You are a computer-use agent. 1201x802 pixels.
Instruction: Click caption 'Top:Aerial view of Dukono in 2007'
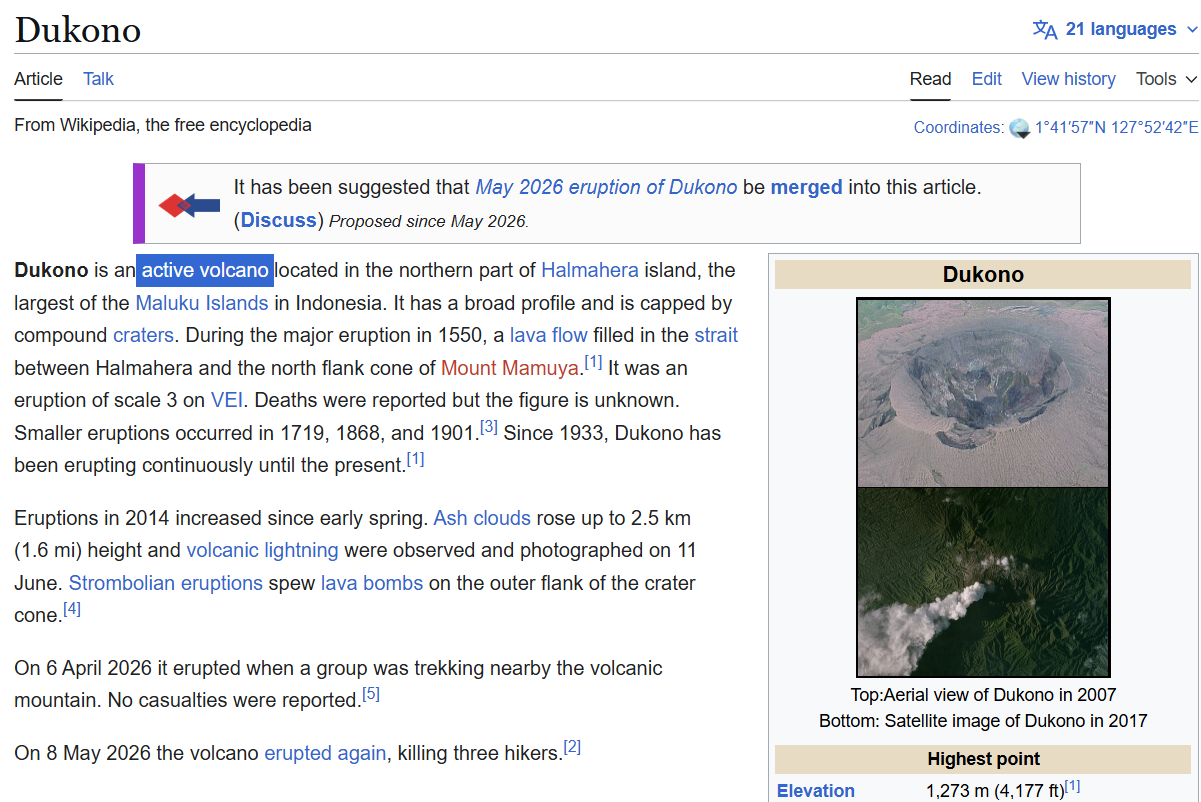tap(983, 694)
